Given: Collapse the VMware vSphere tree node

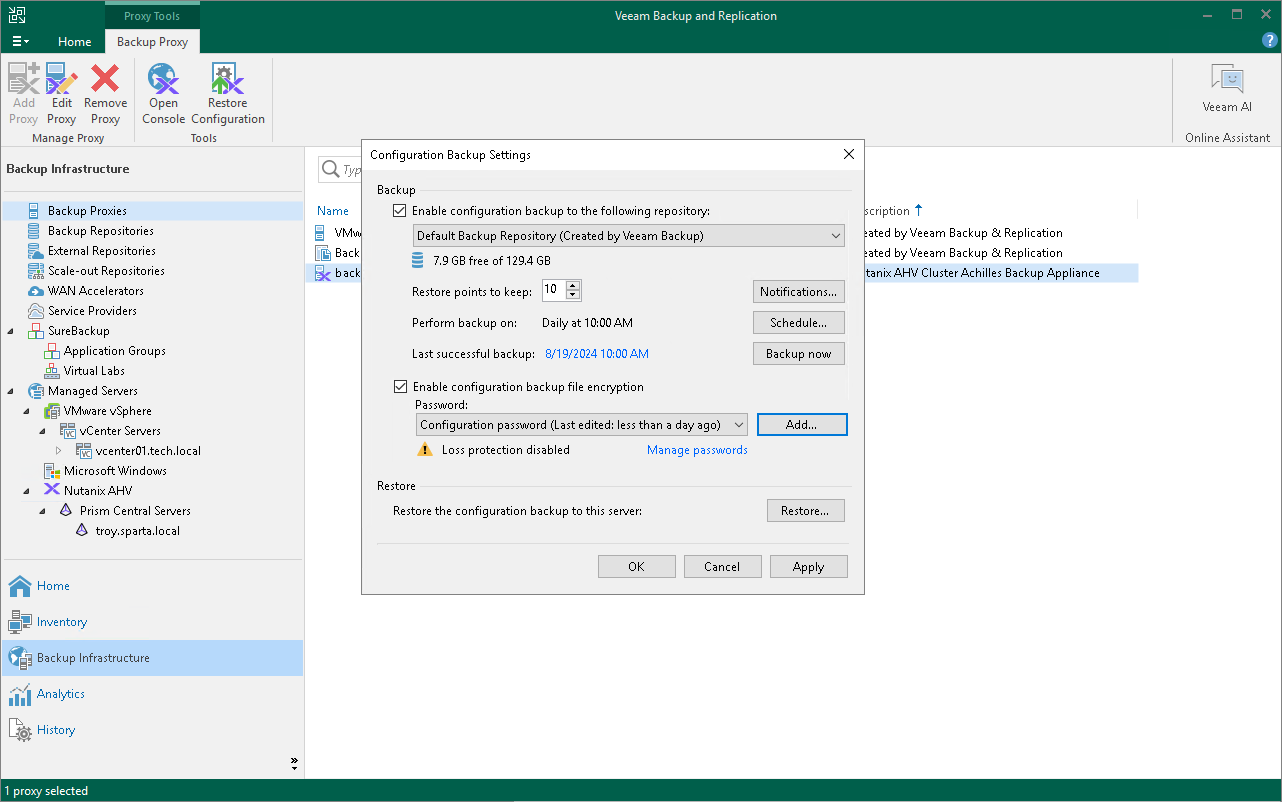Looking at the screenshot, I should click(27, 411).
